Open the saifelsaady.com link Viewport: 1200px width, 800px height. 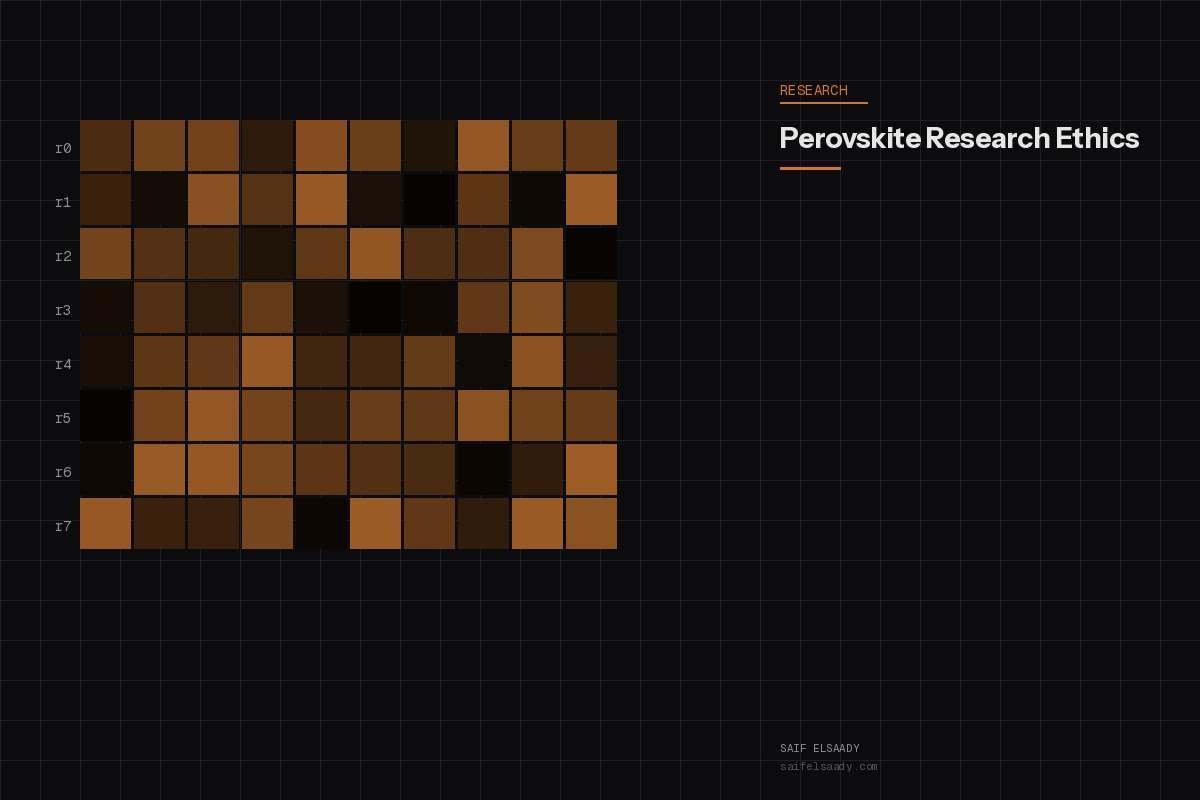point(829,766)
